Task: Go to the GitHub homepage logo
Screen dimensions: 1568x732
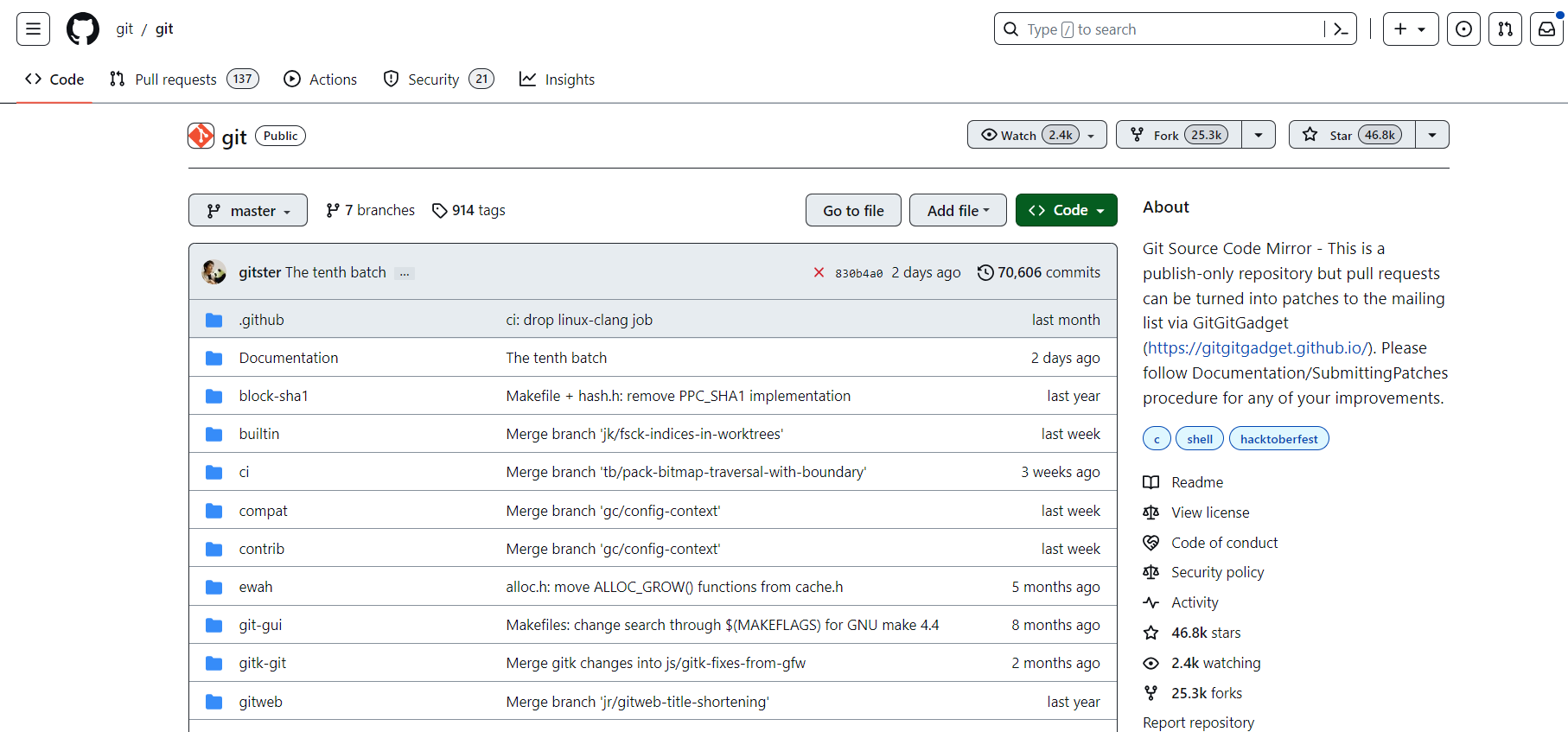Action: [x=83, y=29]
